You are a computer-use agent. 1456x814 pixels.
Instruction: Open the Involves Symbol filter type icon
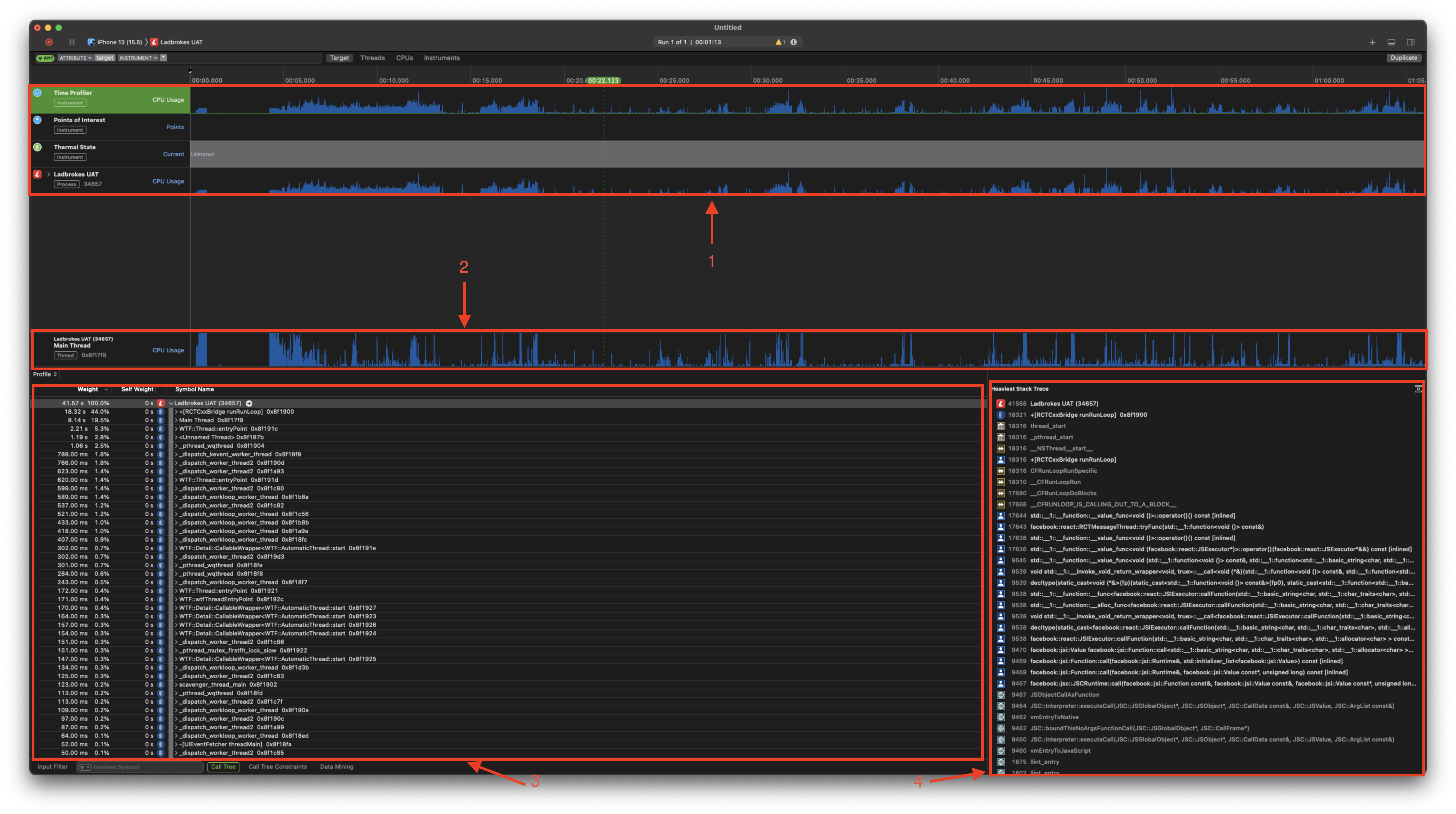click(x=84, y=767)
